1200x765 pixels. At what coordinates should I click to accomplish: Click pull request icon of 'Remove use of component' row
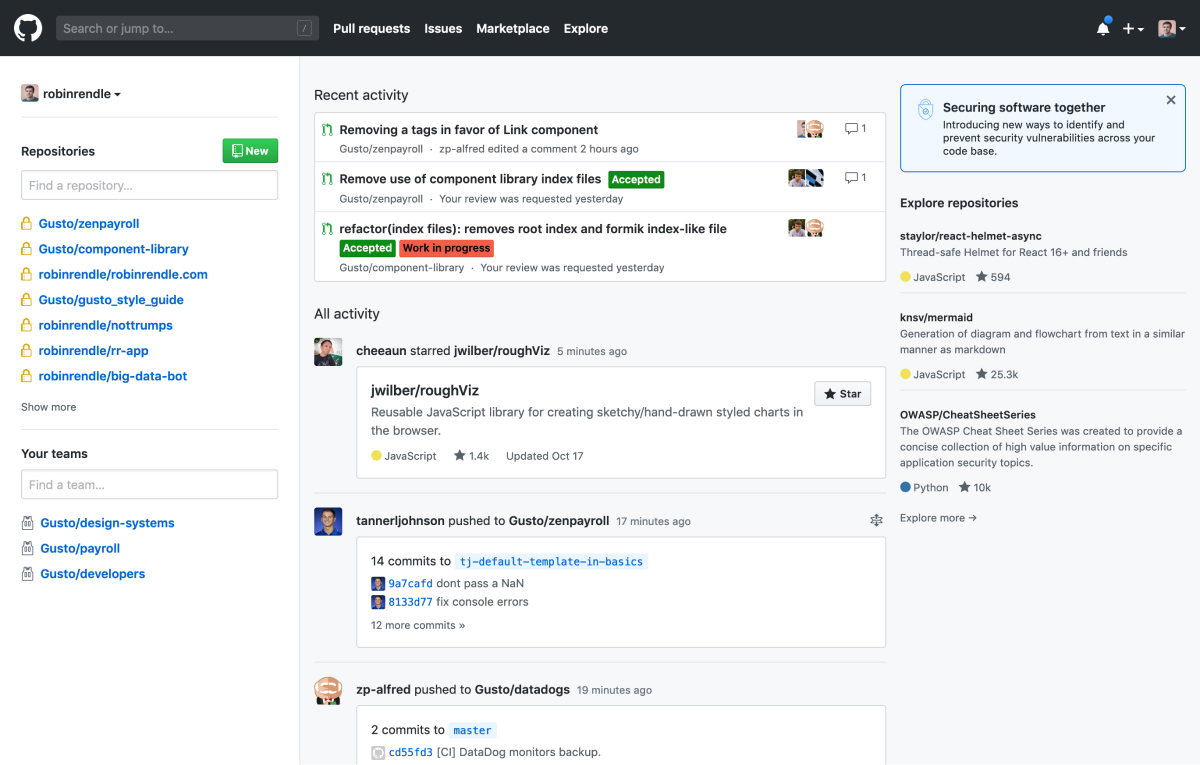click(x=327, y=179)
